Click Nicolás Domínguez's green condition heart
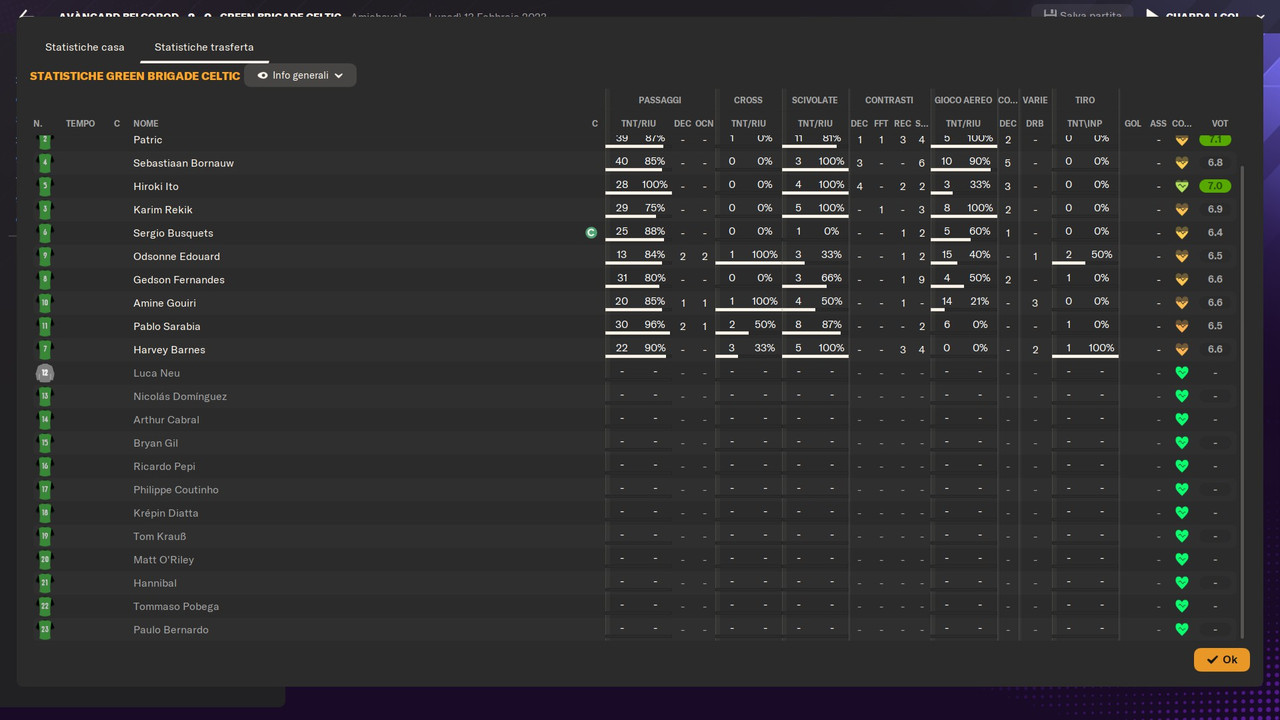This screenshot has height=720, width=1280. [x=1181, y=397]
